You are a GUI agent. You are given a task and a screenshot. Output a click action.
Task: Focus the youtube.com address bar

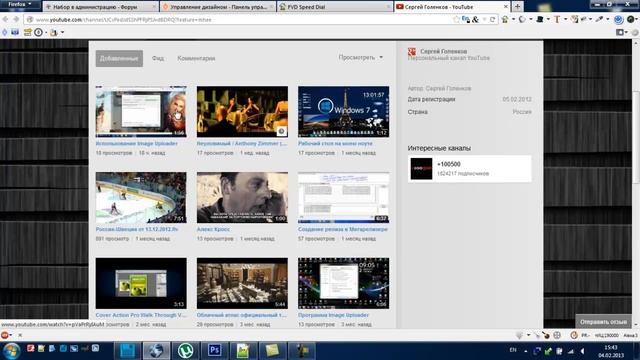click(x=241, y=20)
